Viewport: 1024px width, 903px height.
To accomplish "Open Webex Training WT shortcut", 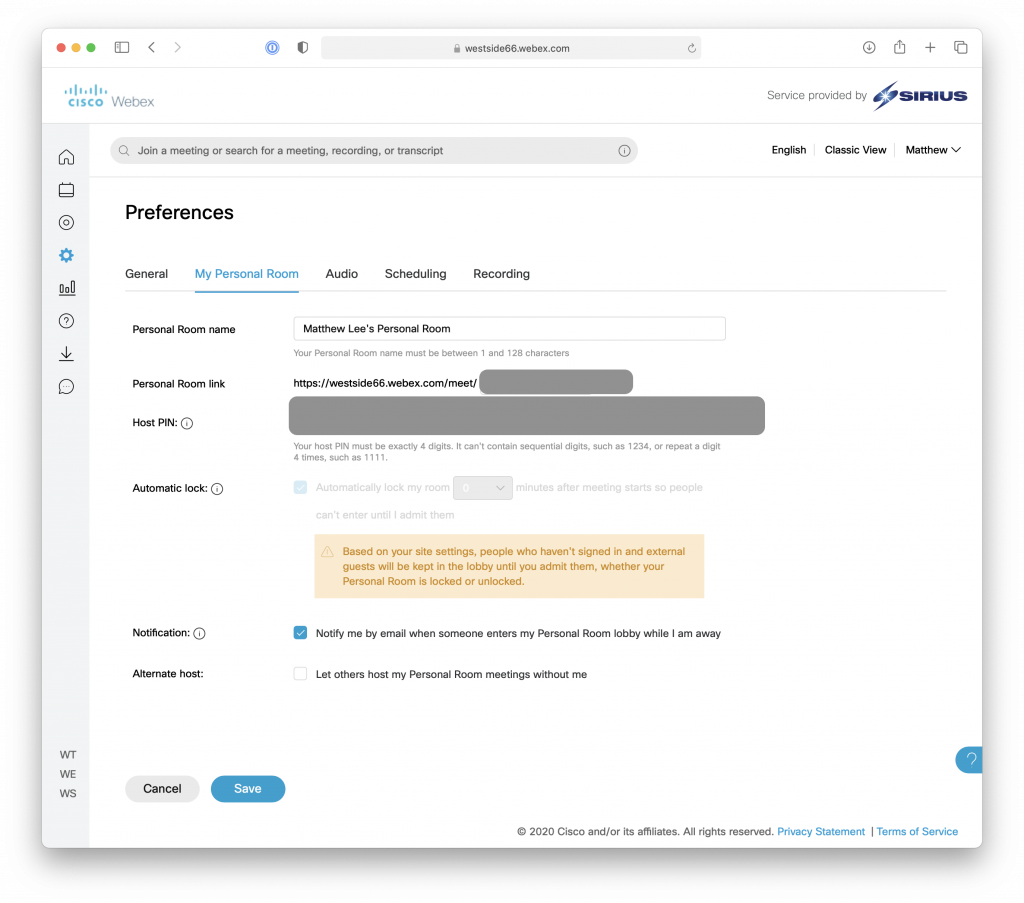I will click(x=68, y=755).
